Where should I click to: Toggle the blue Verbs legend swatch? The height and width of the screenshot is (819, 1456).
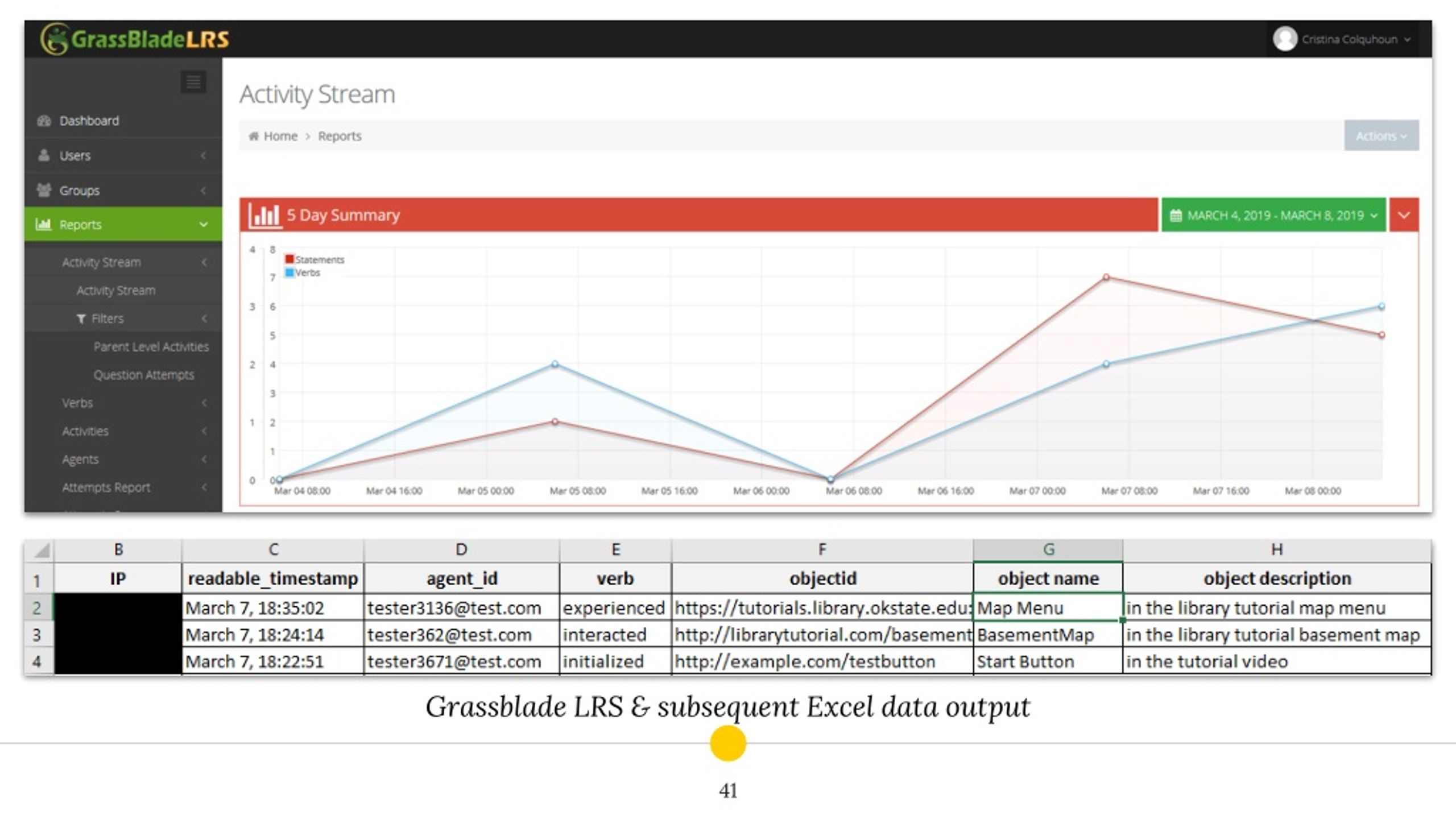tap(289, 272)
